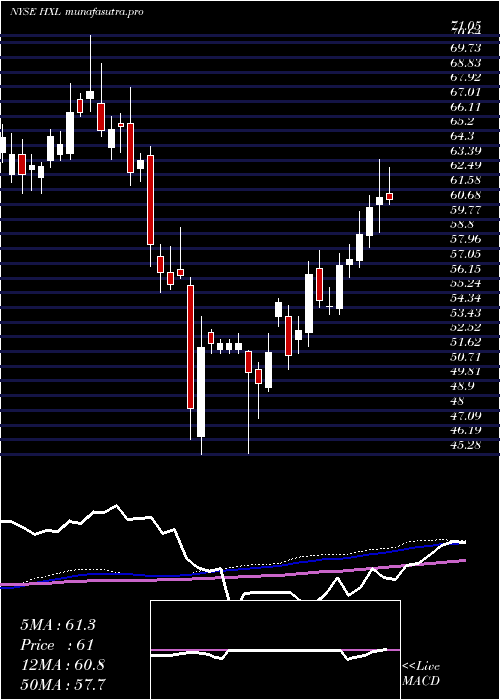Open the MACD inset panel
This screenshot has height=700, width=500.
pos(275,650)
